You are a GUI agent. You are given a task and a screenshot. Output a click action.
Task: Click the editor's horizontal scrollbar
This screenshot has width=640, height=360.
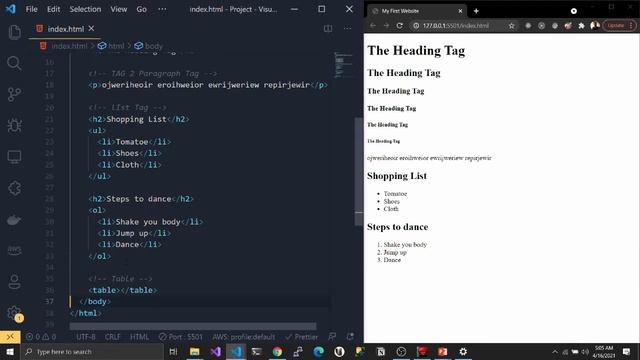coord(193,327)
